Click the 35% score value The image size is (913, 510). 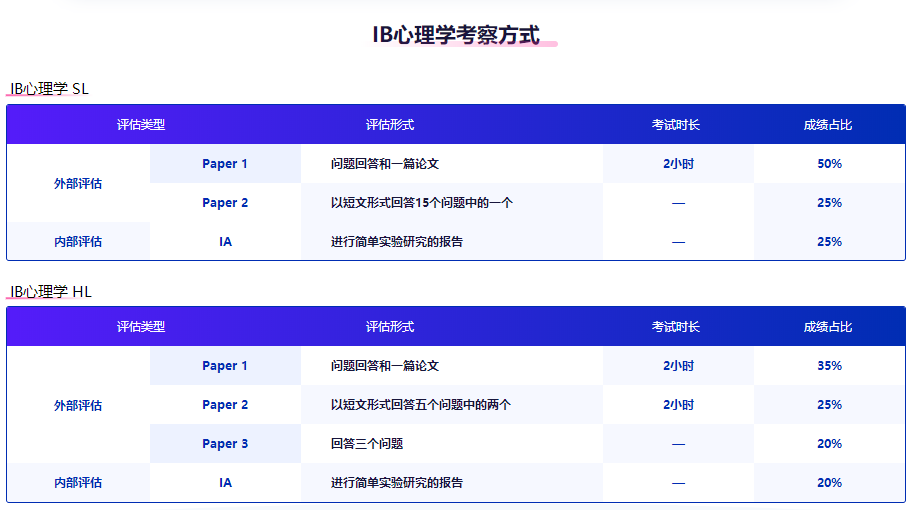[829, 366]
